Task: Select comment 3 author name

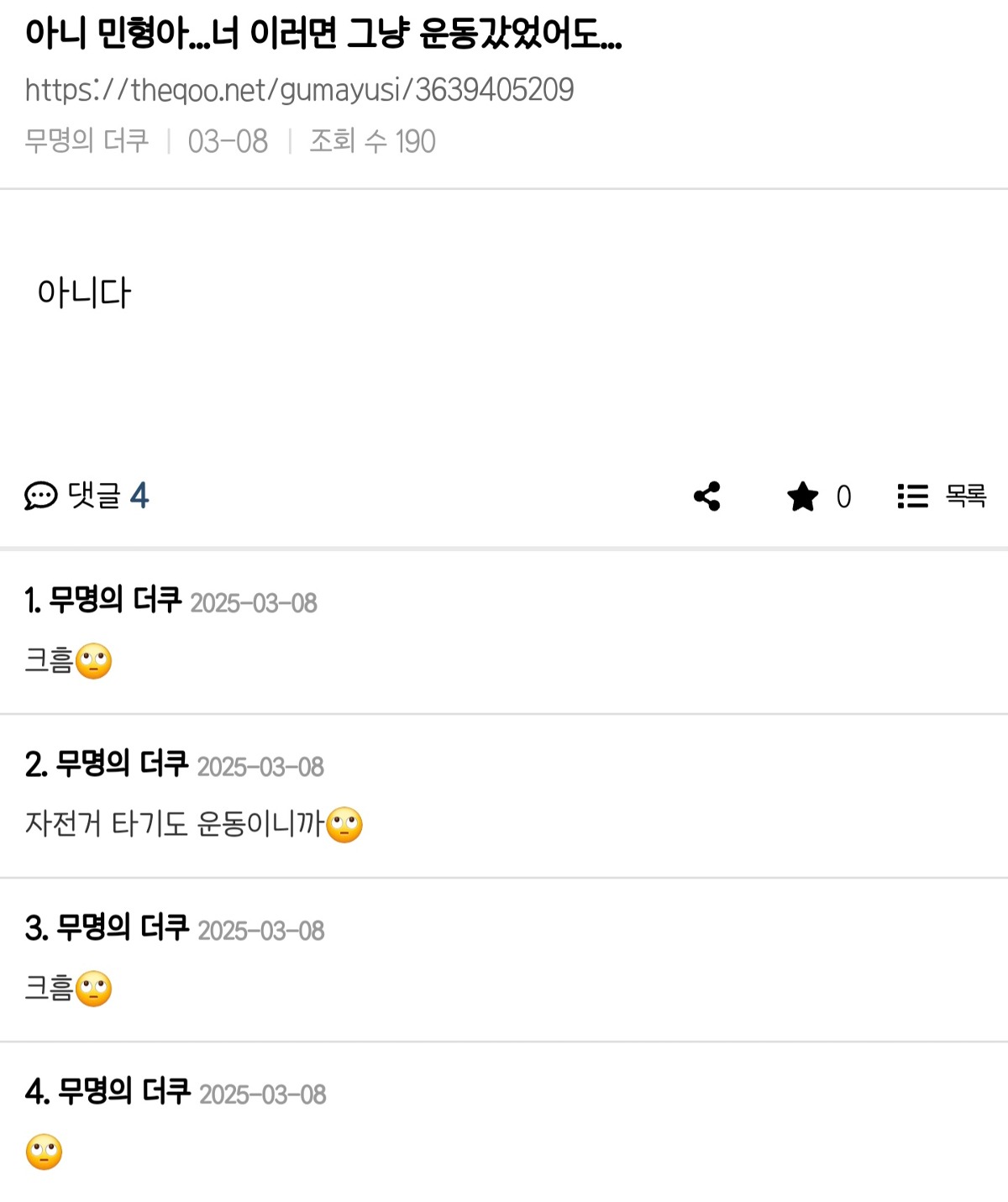Action: click(123, 927)
